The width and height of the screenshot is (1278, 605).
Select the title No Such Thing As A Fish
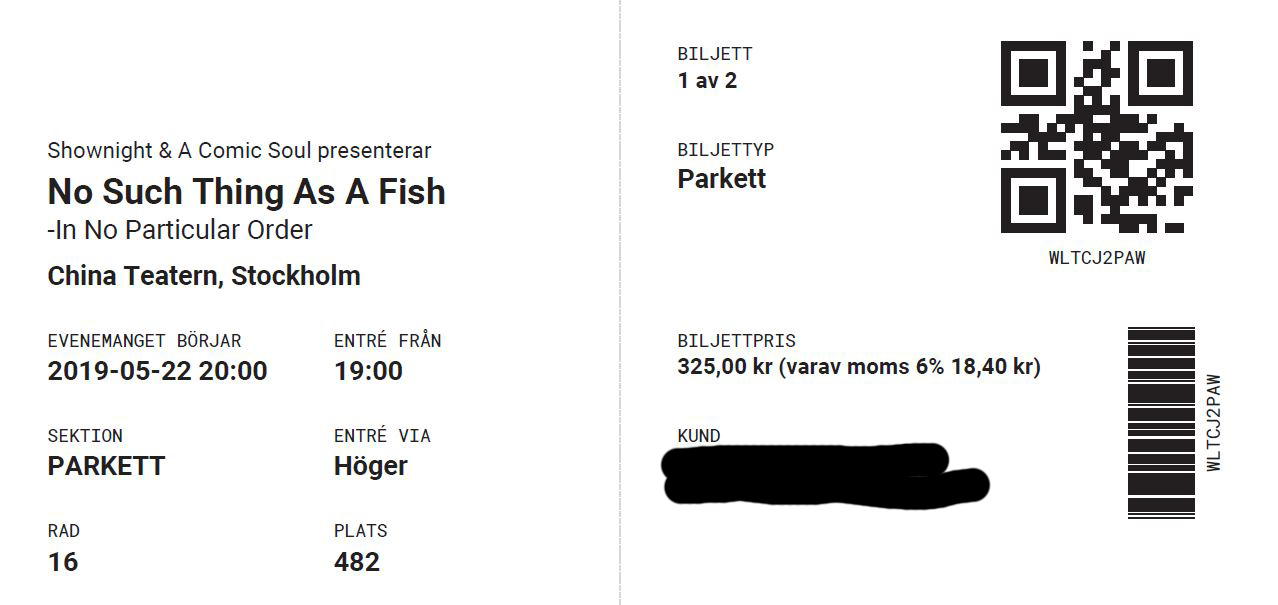(246, 191)
